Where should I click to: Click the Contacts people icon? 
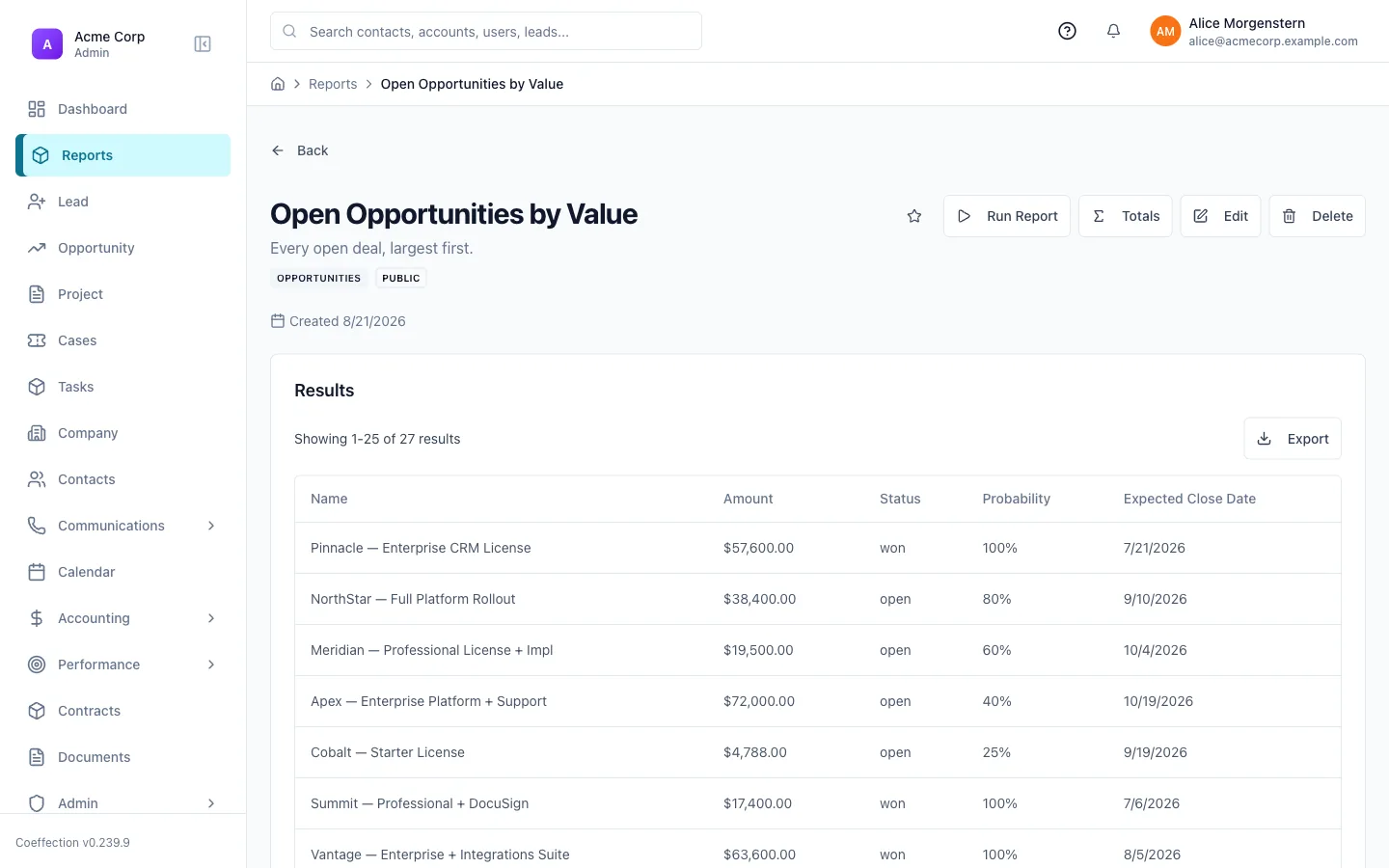pyautogui.click(x=37, y=479)
